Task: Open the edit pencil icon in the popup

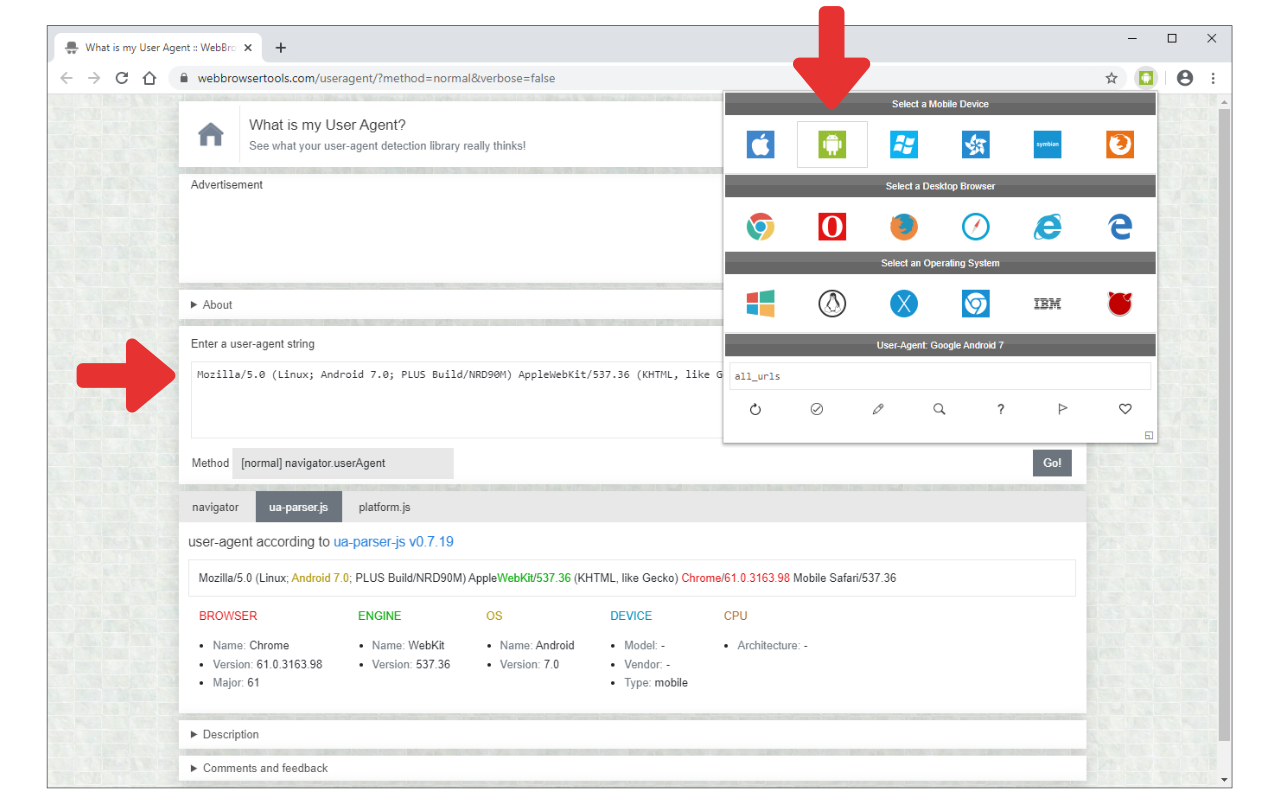Action: [x=878, y=409]
